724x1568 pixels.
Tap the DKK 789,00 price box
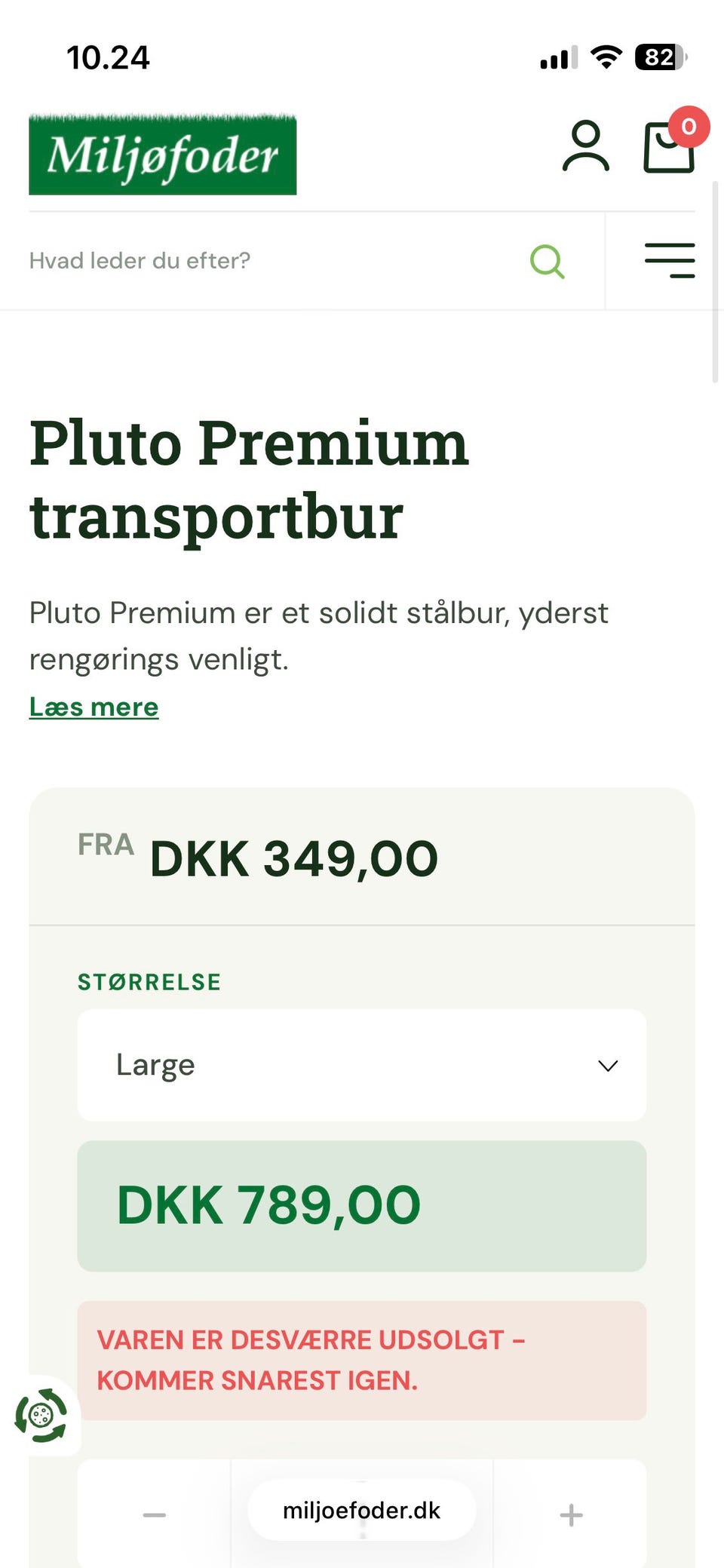(361, 1205)
